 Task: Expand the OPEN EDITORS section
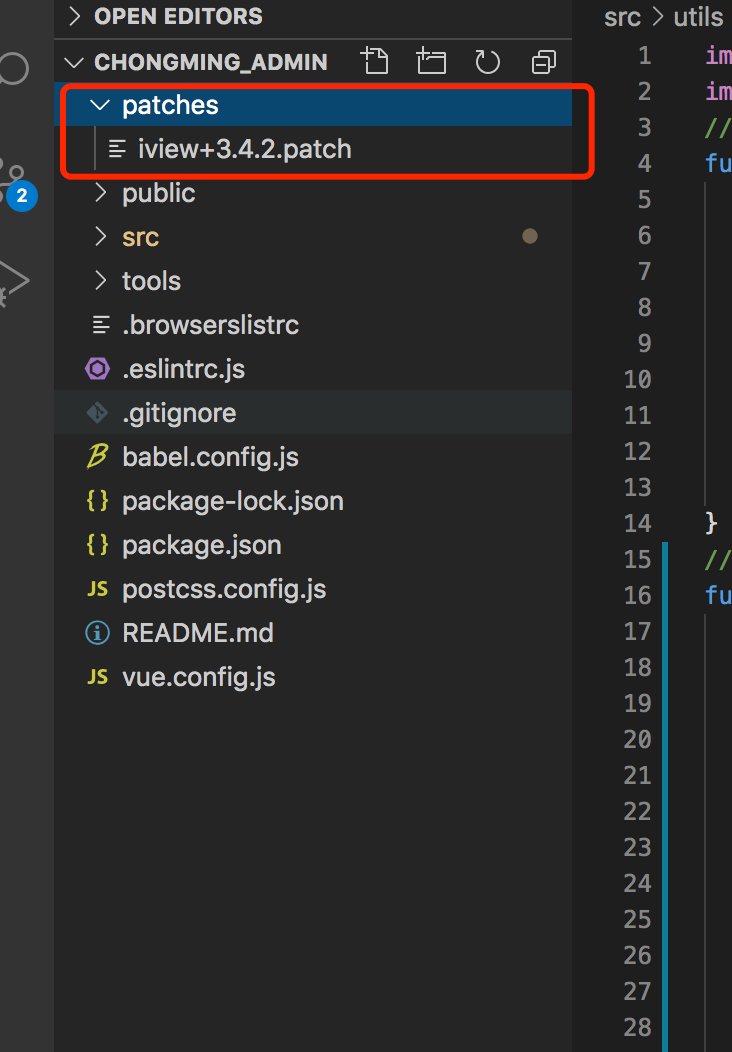tap(178, 16)
